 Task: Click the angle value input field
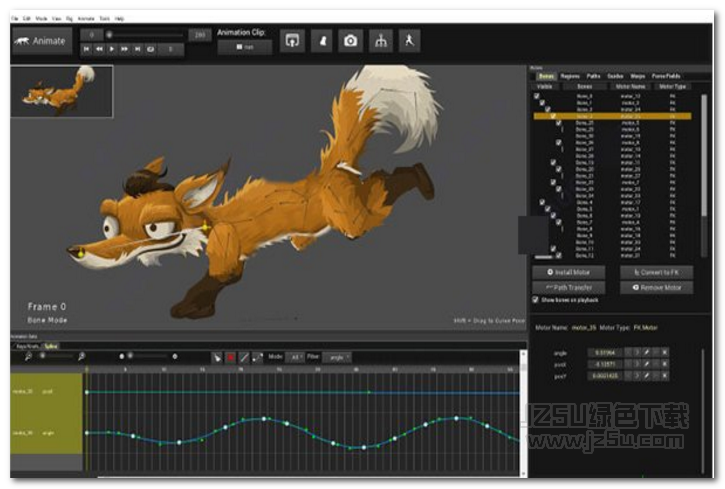605,352
